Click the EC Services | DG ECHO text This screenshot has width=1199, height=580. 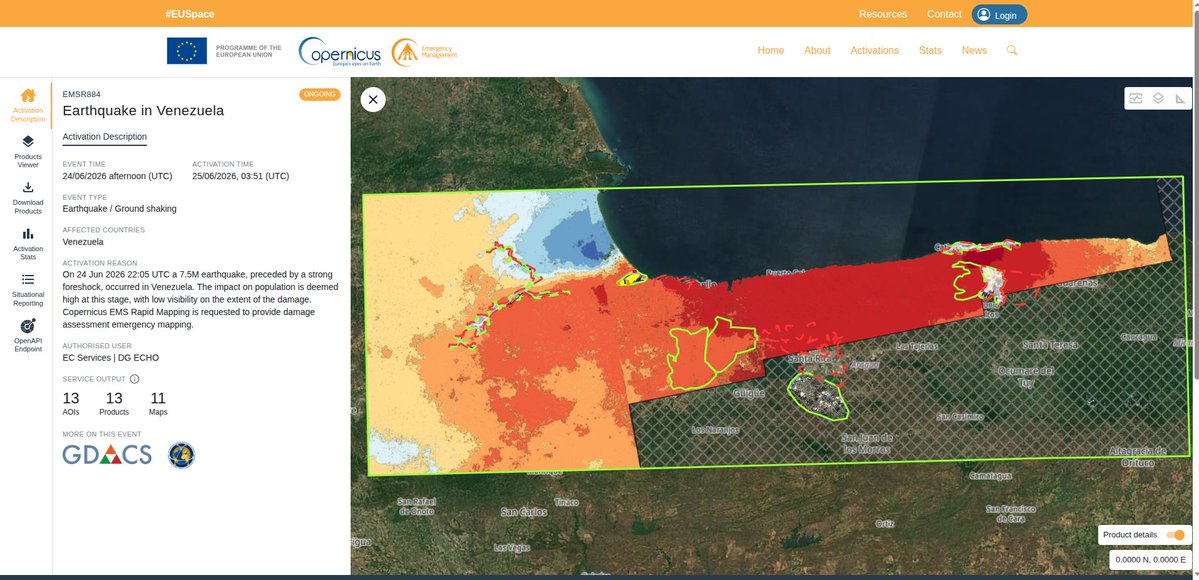(x=111, y=357)
